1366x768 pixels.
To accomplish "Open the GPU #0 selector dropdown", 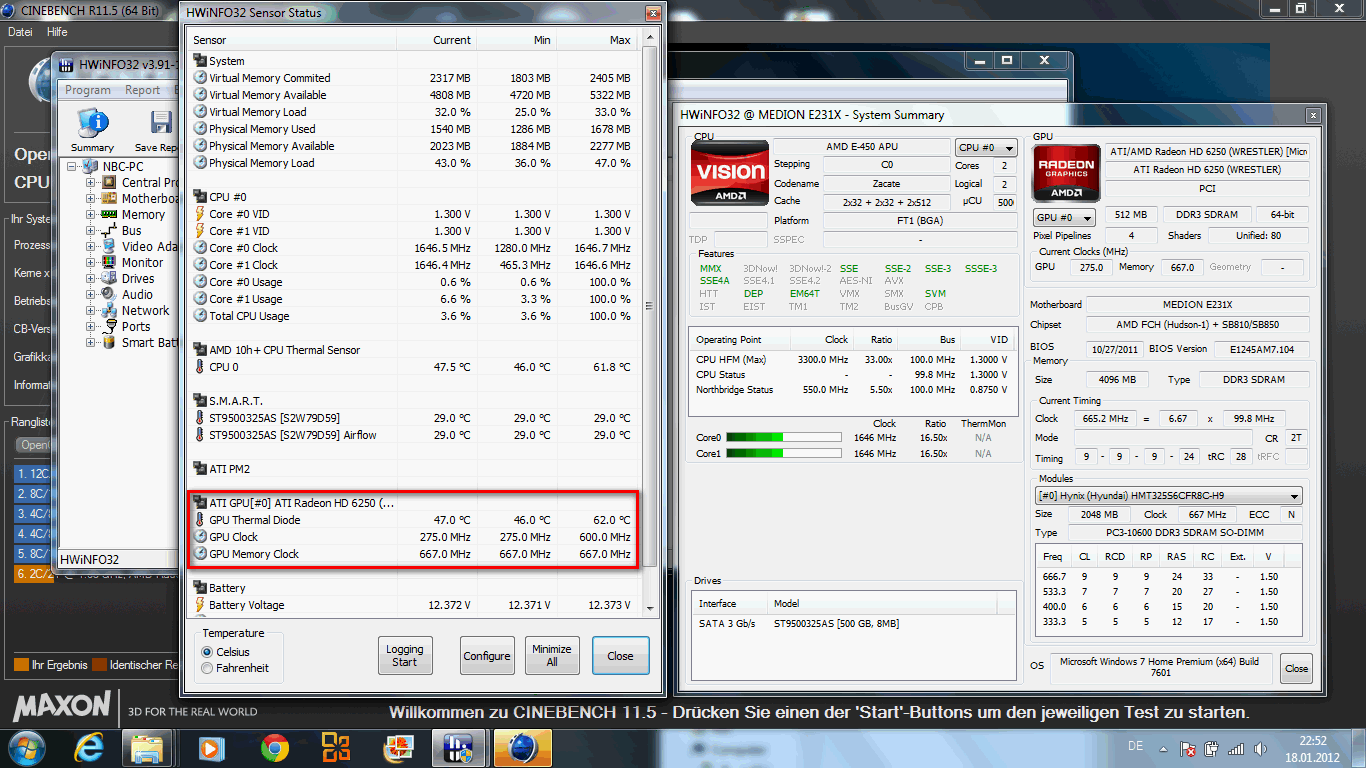I will pyautogui.click(x=1063, y=217).
